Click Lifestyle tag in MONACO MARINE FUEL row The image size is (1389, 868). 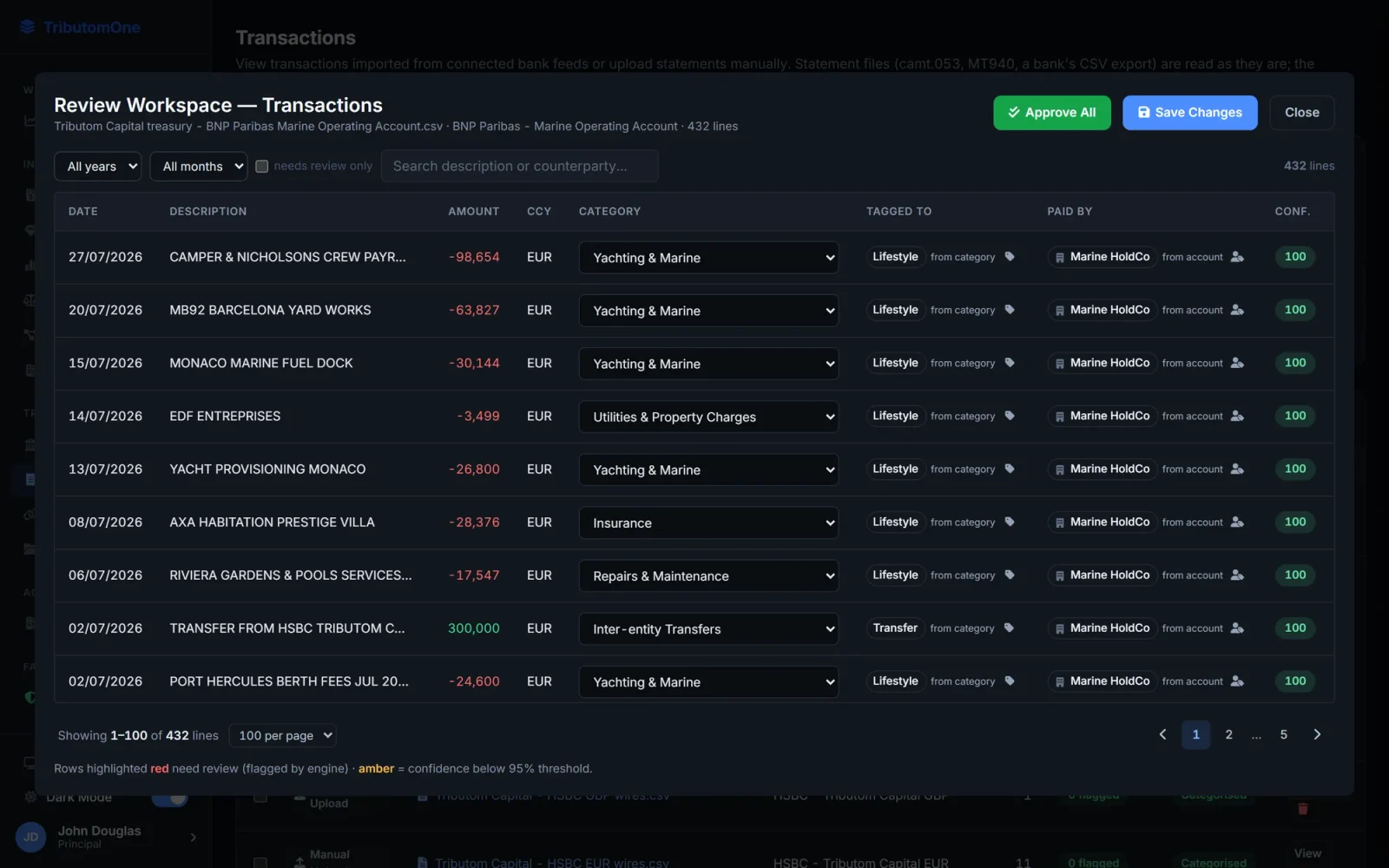point(895,363)
